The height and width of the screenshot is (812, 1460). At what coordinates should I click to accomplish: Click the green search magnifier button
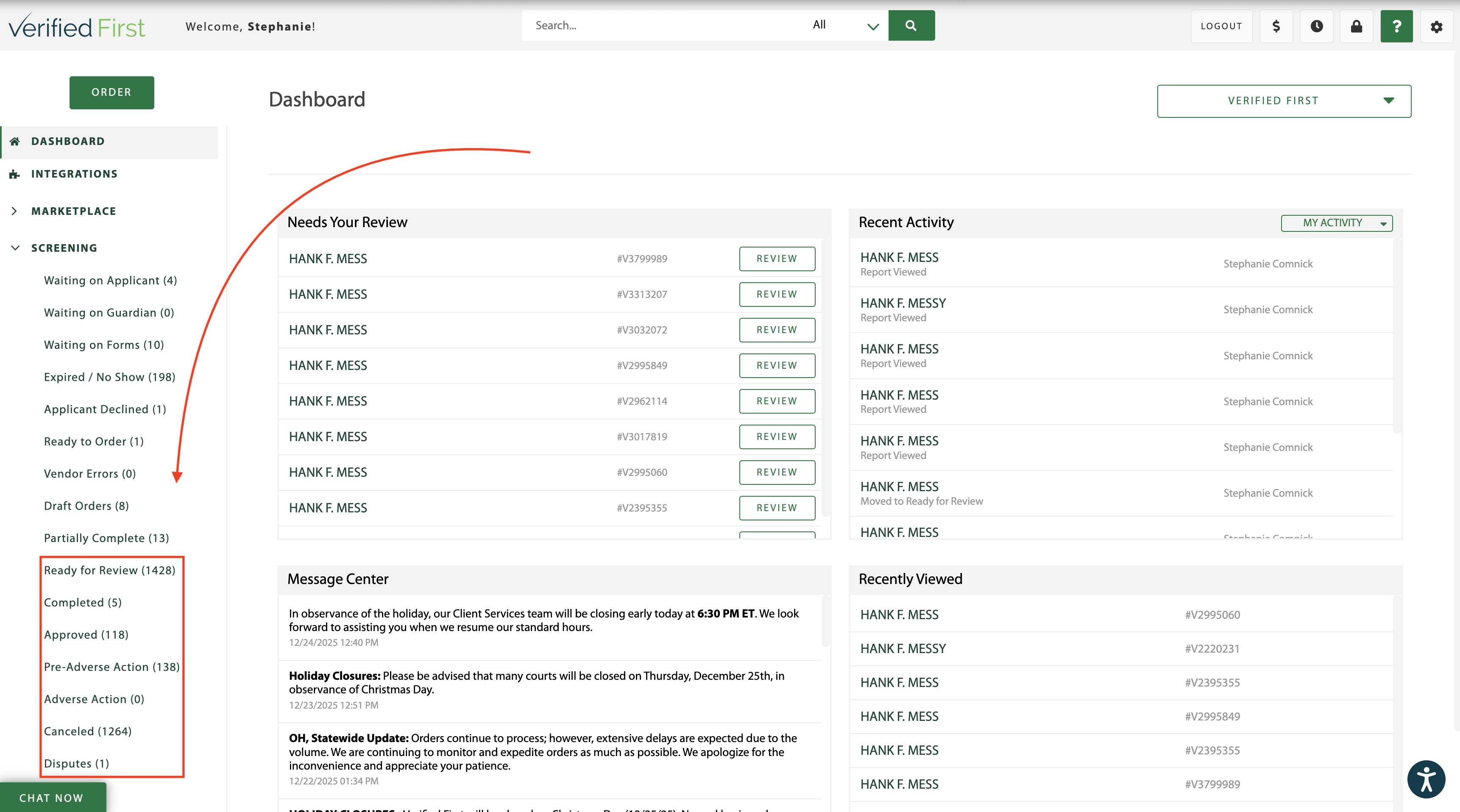(911, 25)
